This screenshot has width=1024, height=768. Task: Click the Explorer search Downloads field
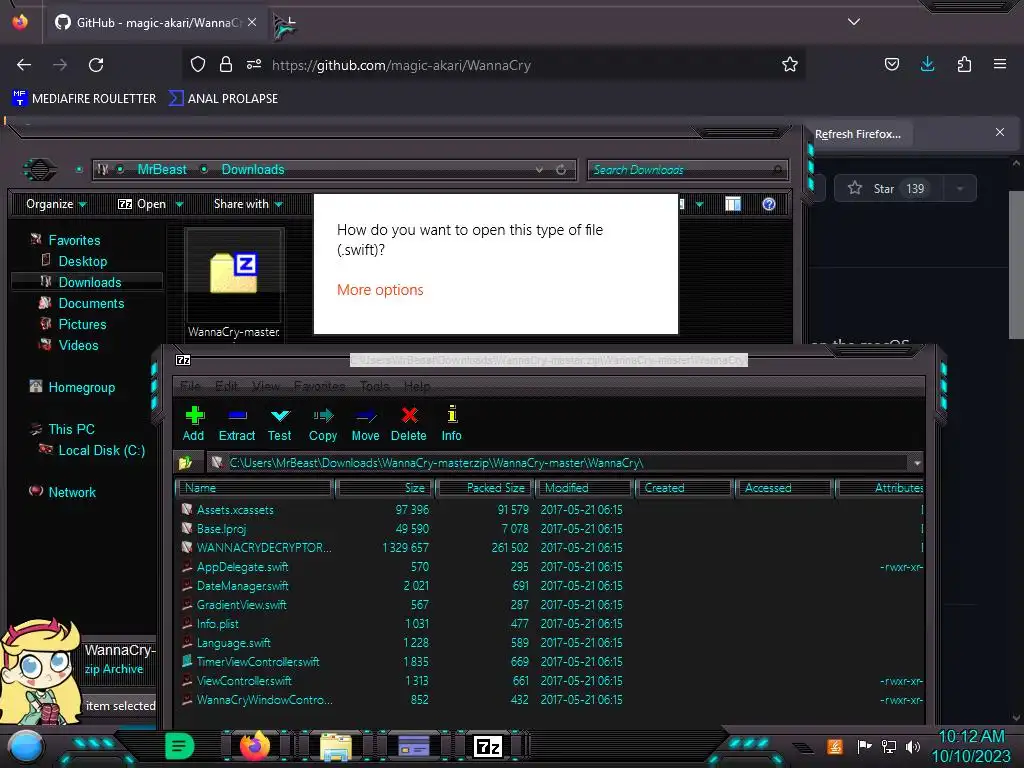687,170
